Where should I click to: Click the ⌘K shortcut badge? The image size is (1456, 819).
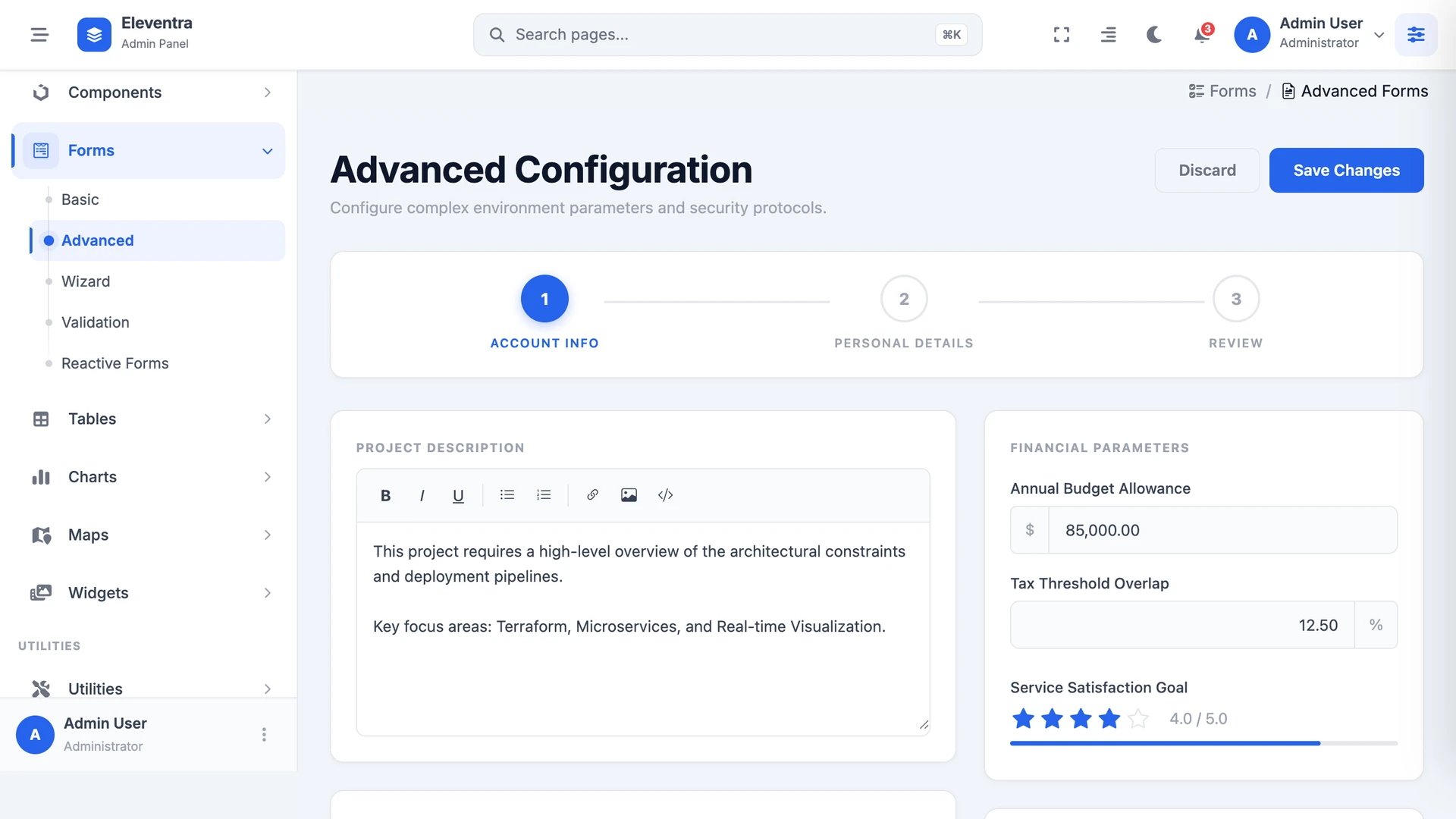coord(951,35)
